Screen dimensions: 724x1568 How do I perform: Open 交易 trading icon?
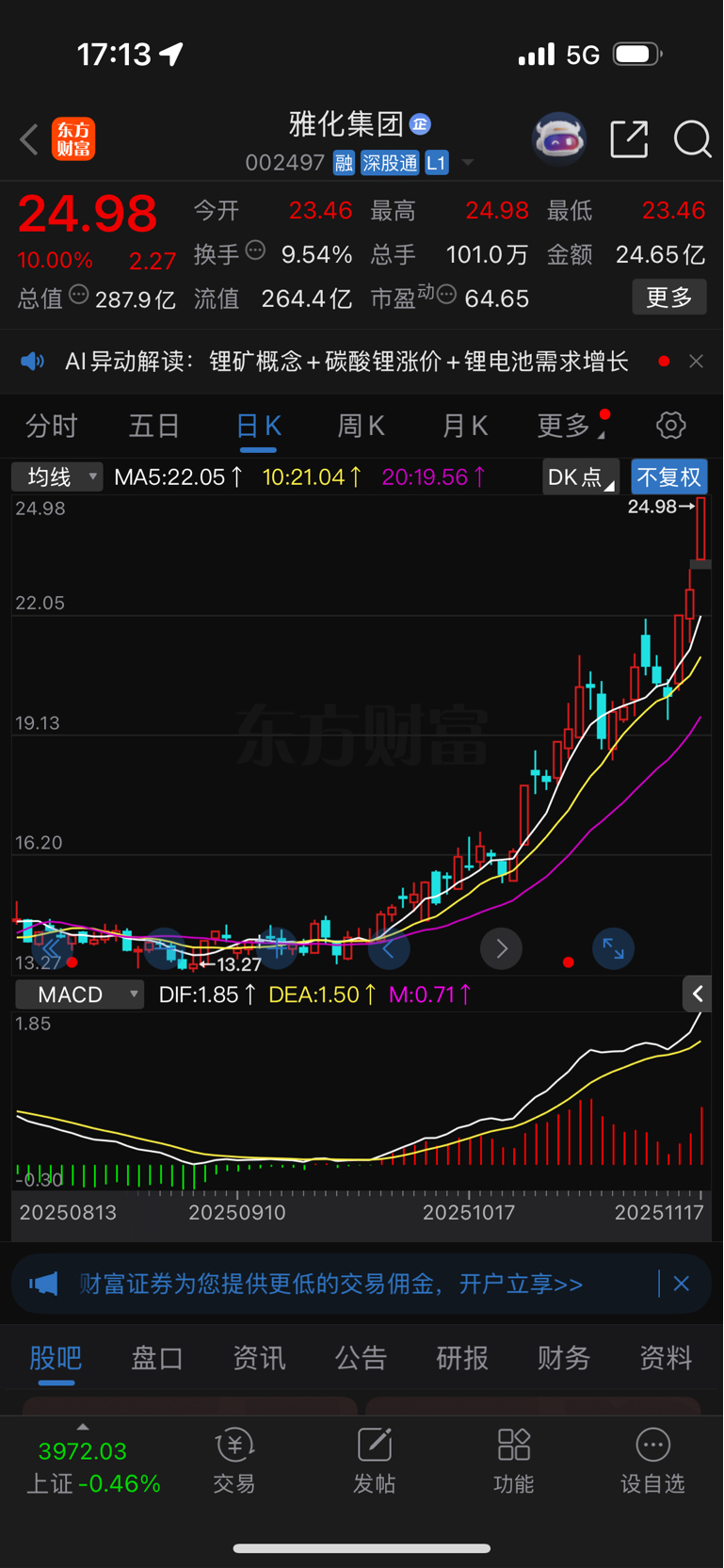coord(234,1461)
